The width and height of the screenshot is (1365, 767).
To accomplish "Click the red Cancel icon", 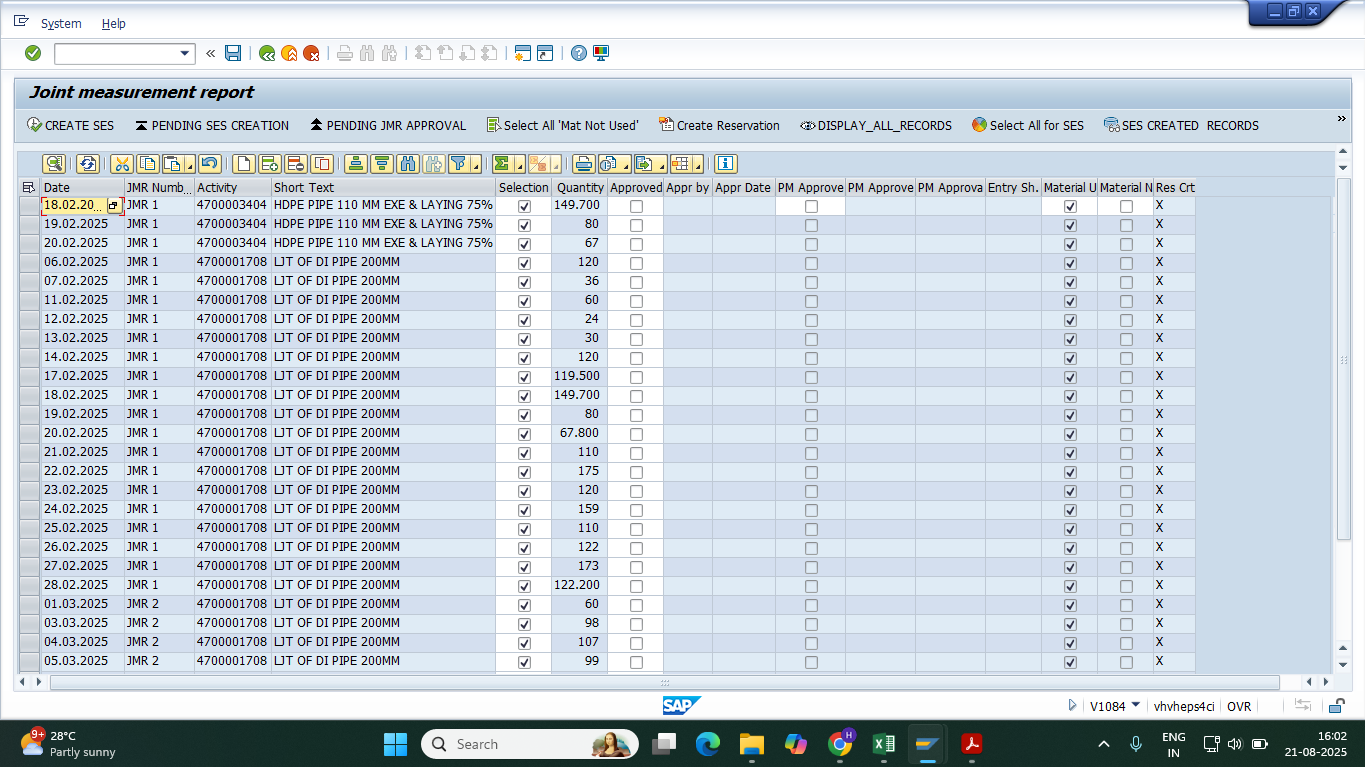I will point(312,53).
